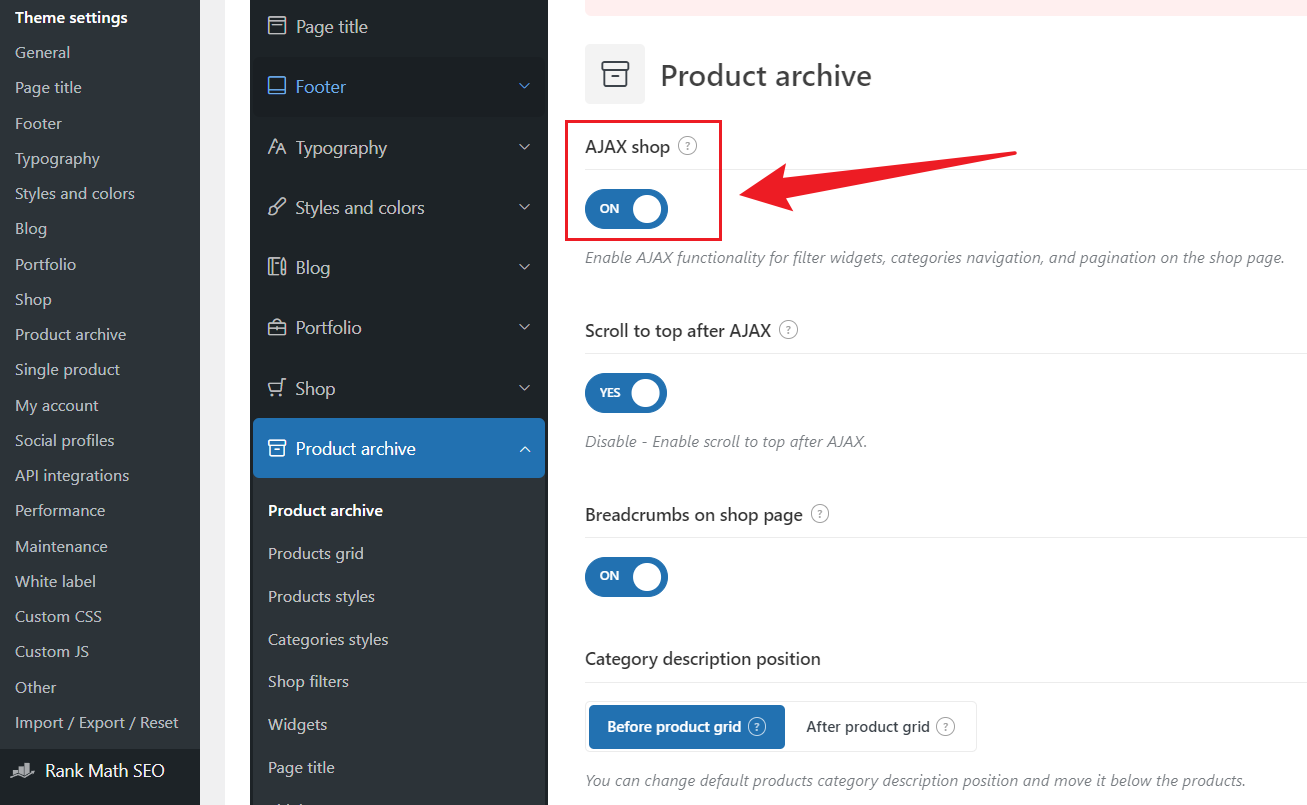Screen dimensions: 1307x805
Task: Click the Rank Math SEO icon
Action: (x=23, y=771)
